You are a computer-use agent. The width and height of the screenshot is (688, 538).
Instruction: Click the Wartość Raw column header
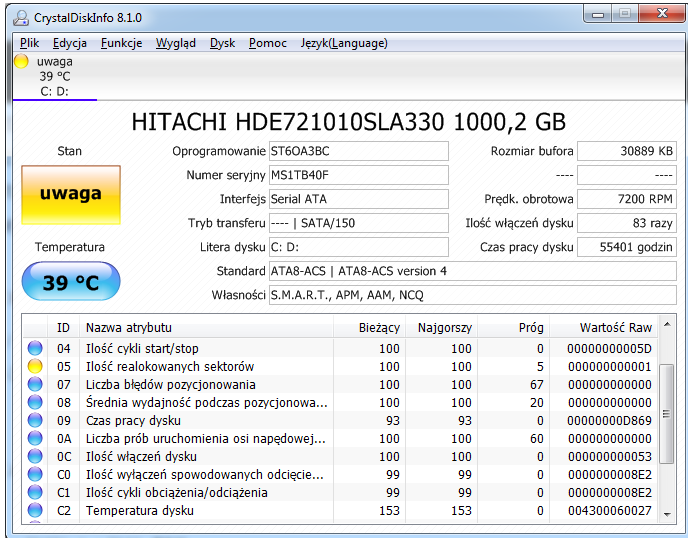(x=603, y=327)
